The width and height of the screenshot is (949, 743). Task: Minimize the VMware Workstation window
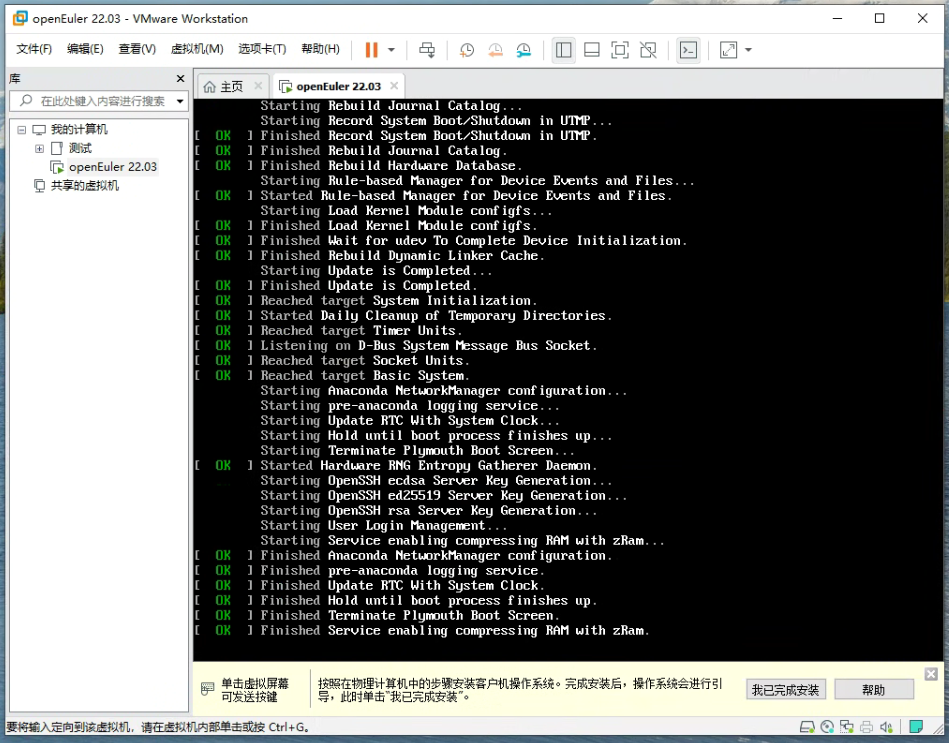coord(838,18)
